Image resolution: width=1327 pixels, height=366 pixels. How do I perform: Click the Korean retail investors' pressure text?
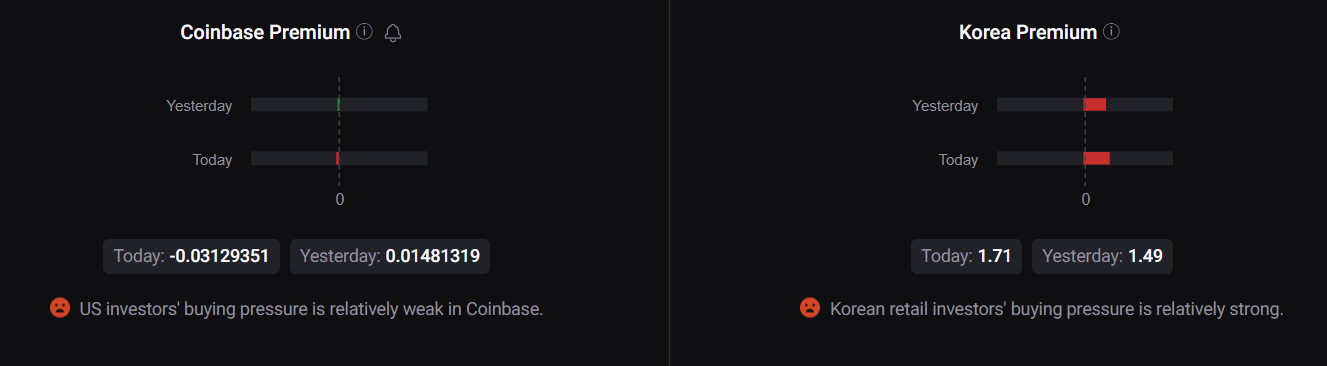tap(1056, 309)
